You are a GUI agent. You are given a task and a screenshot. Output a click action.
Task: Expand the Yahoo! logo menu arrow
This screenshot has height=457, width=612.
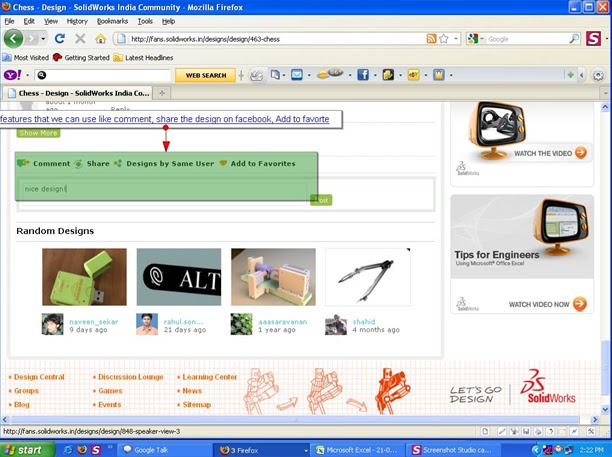pos(27,75)
